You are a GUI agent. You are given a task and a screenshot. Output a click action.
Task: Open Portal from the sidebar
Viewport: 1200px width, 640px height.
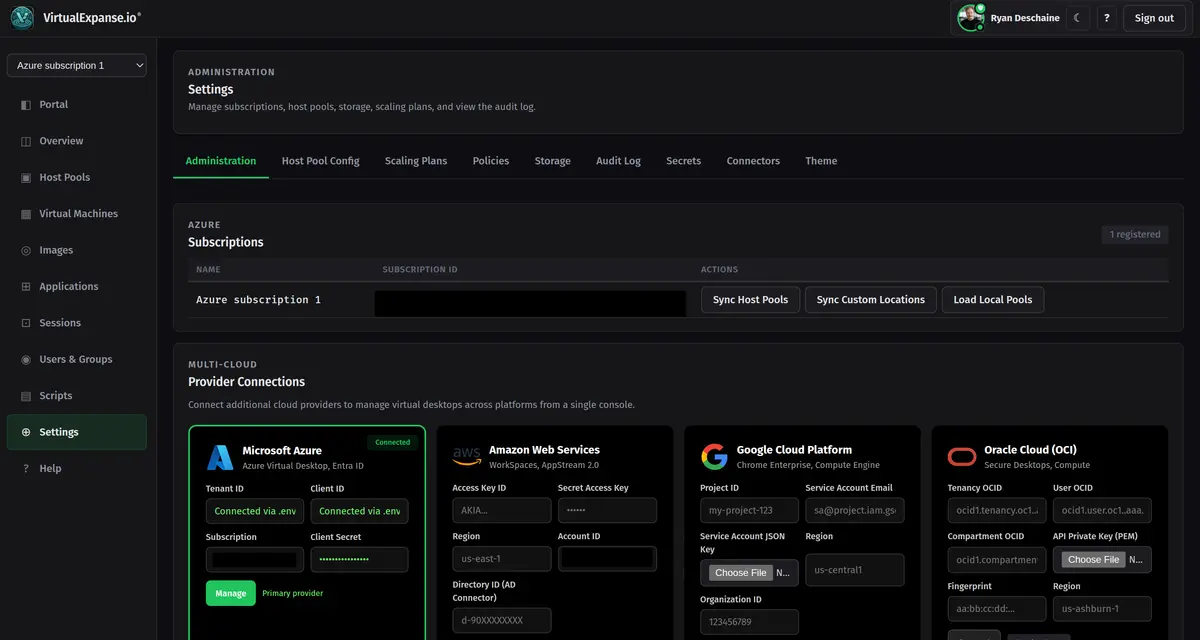pyautogui.click(x=56, y=104)
